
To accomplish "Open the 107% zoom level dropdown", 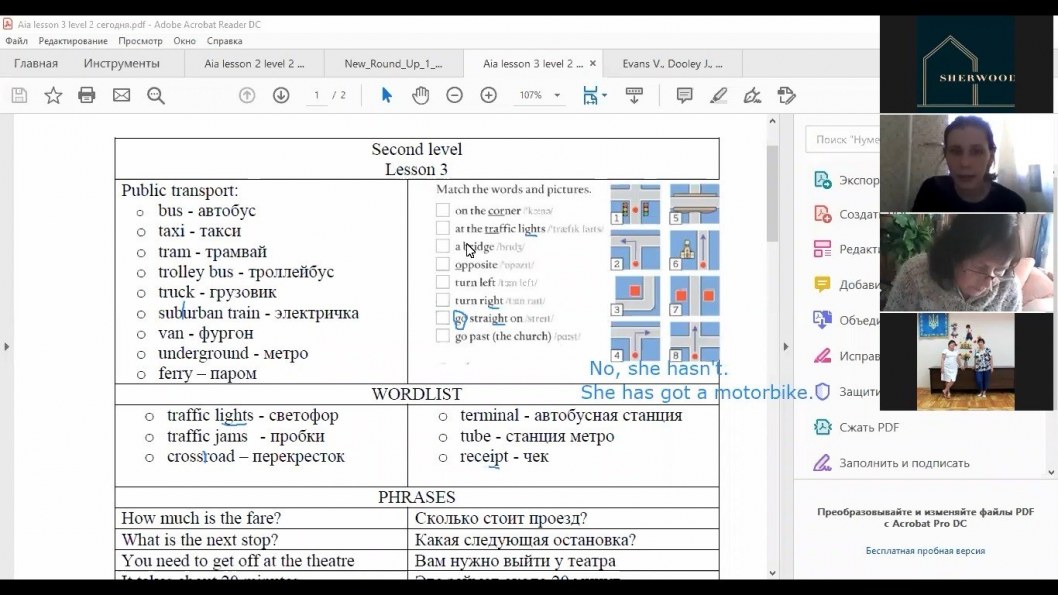I will click(x=557, y=95).
